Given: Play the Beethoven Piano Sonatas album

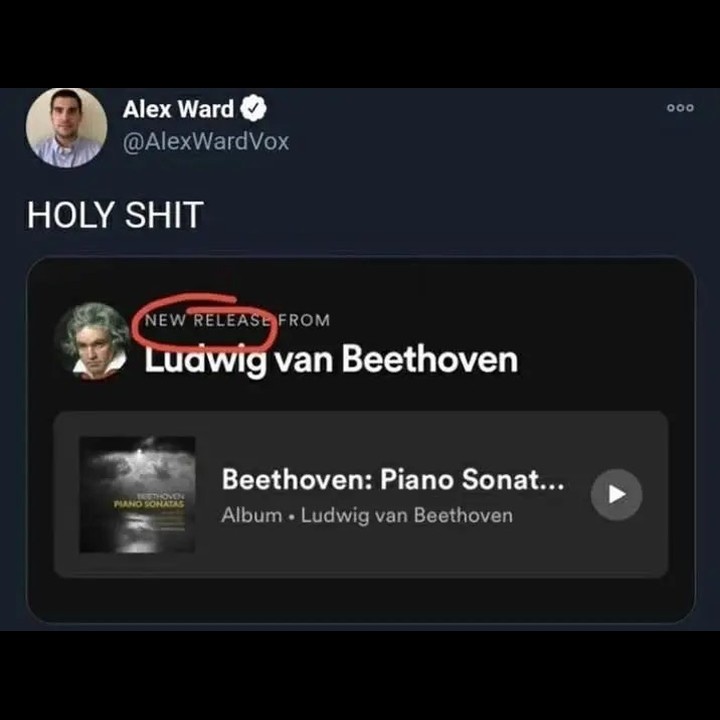Looking at the screenshot, I should coord(616,495).
